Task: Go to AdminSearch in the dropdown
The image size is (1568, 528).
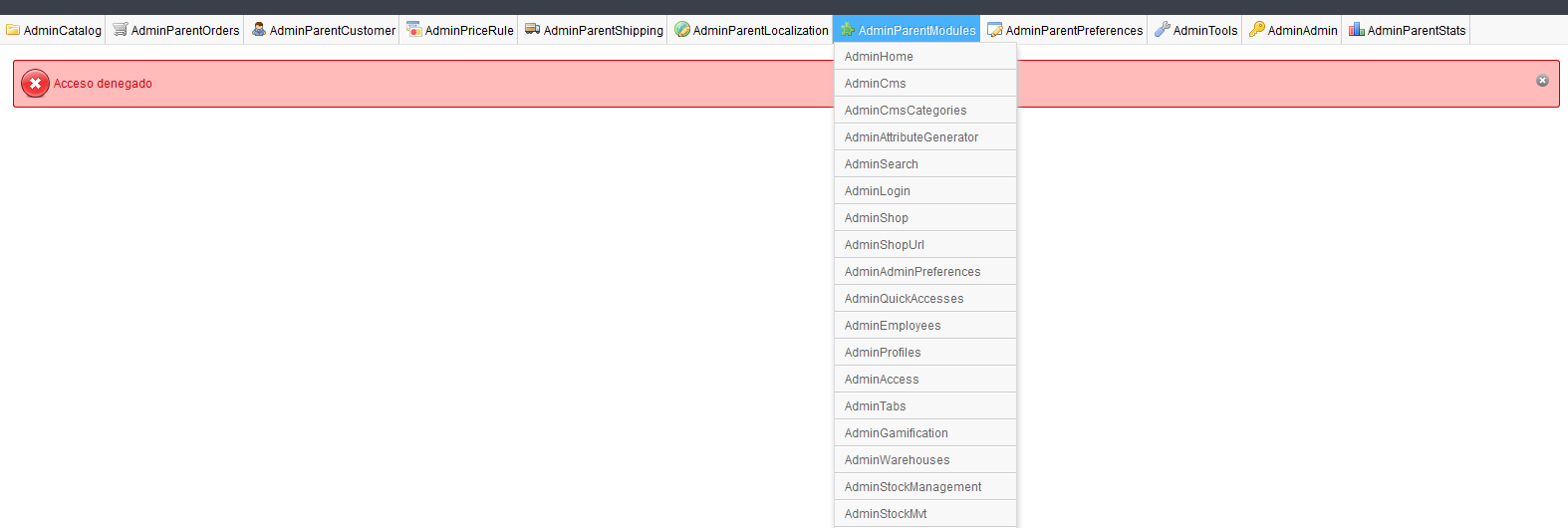Action: [x=925, y=164]
